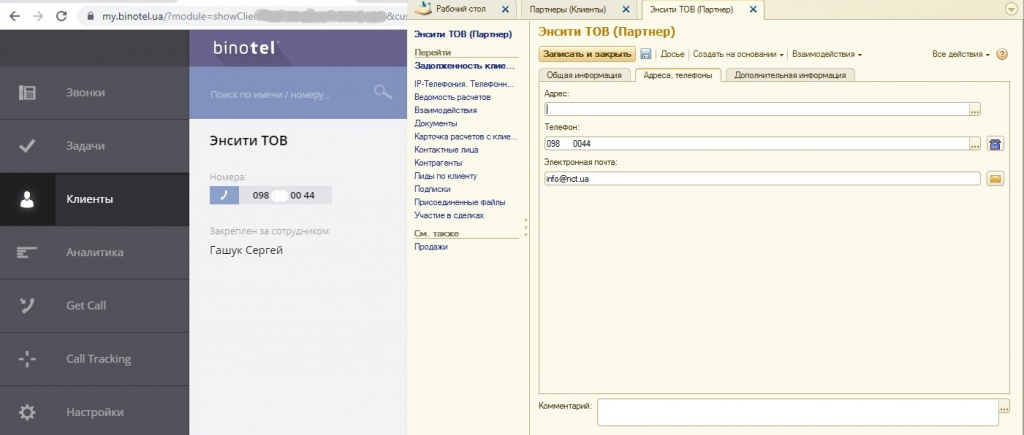Click the Звонки menu label

pyautogui.click(x=85, y=93)
